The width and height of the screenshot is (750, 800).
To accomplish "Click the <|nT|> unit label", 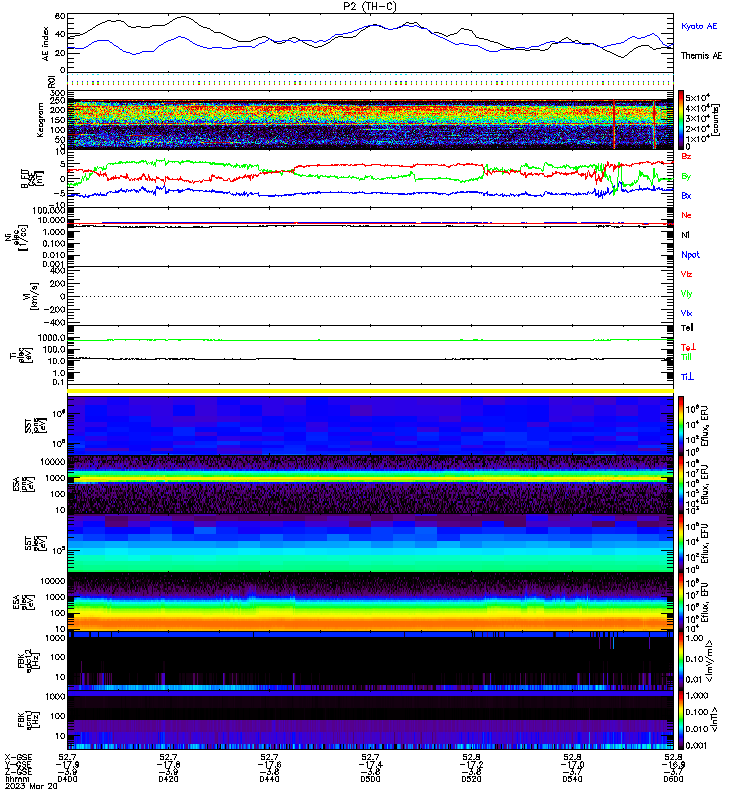I will pos(715,719).
